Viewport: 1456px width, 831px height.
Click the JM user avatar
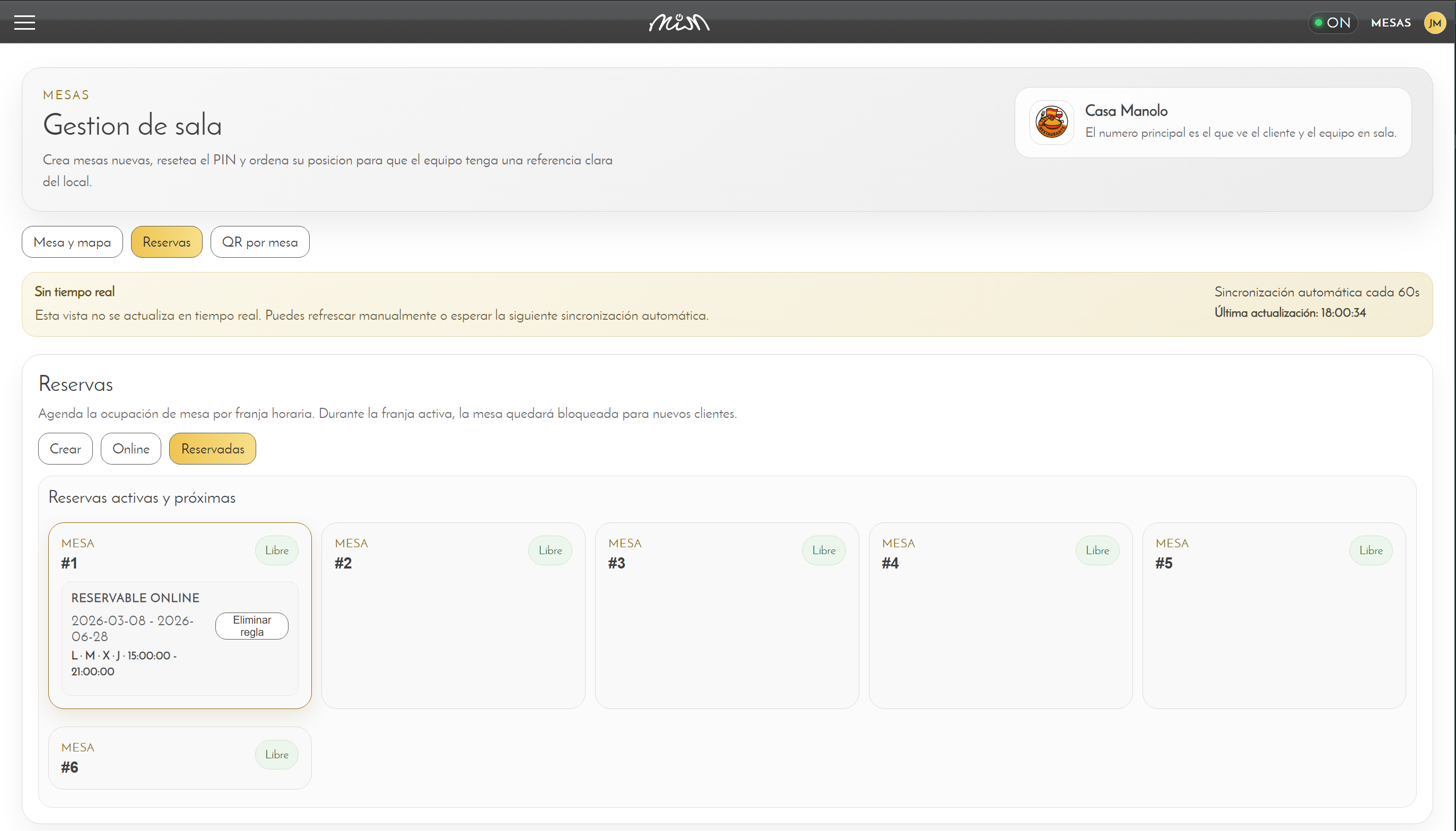coord(1435,23)
